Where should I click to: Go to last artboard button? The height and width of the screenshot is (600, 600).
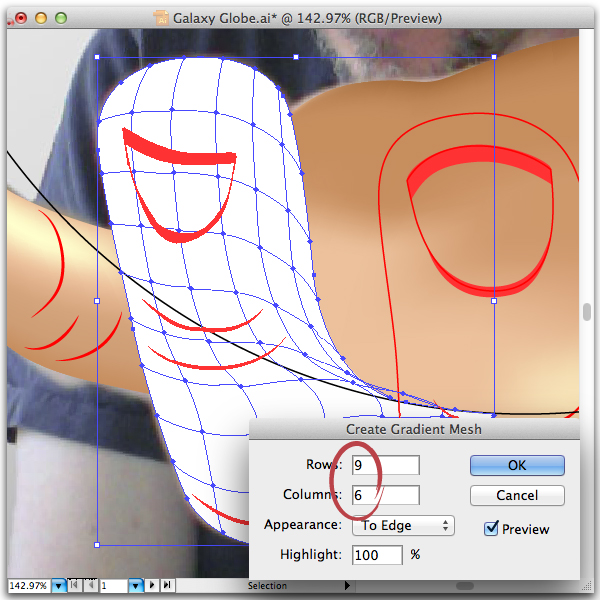[x=167, y=585]
